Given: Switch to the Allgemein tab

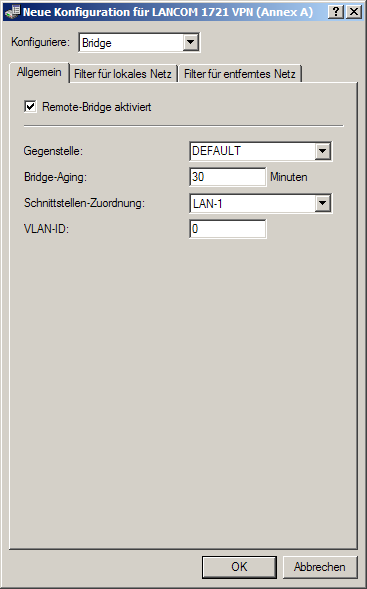Looking at the screenshot, I should pyautogui.click(x=39, y=72).
